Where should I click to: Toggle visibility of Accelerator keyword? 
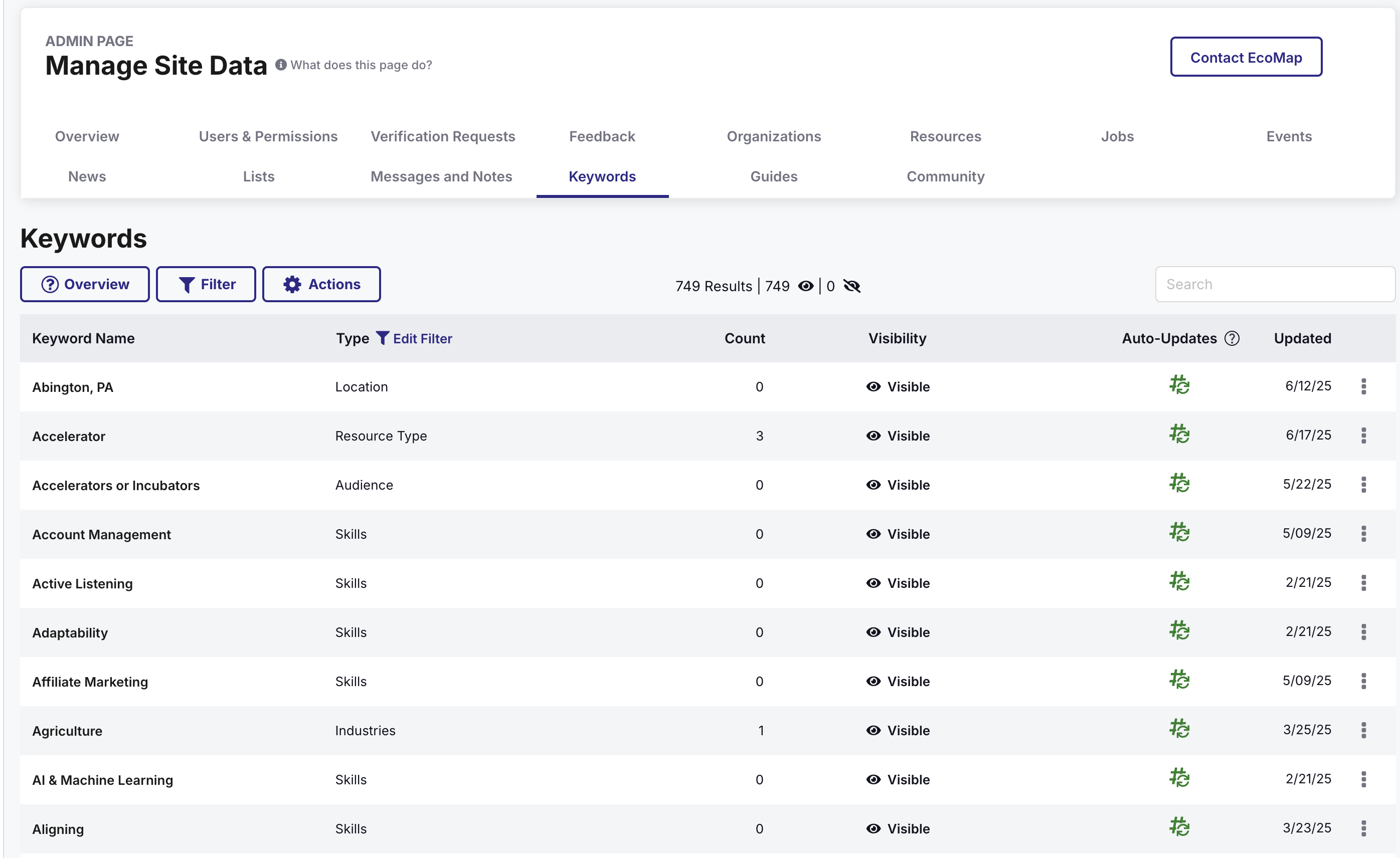[898, 436]
